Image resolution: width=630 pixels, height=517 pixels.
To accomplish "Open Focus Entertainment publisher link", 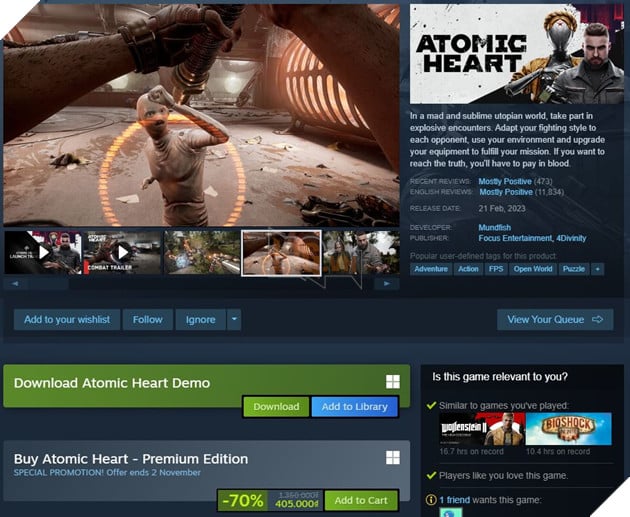I will pyautogui.click(x=515, y=238).
